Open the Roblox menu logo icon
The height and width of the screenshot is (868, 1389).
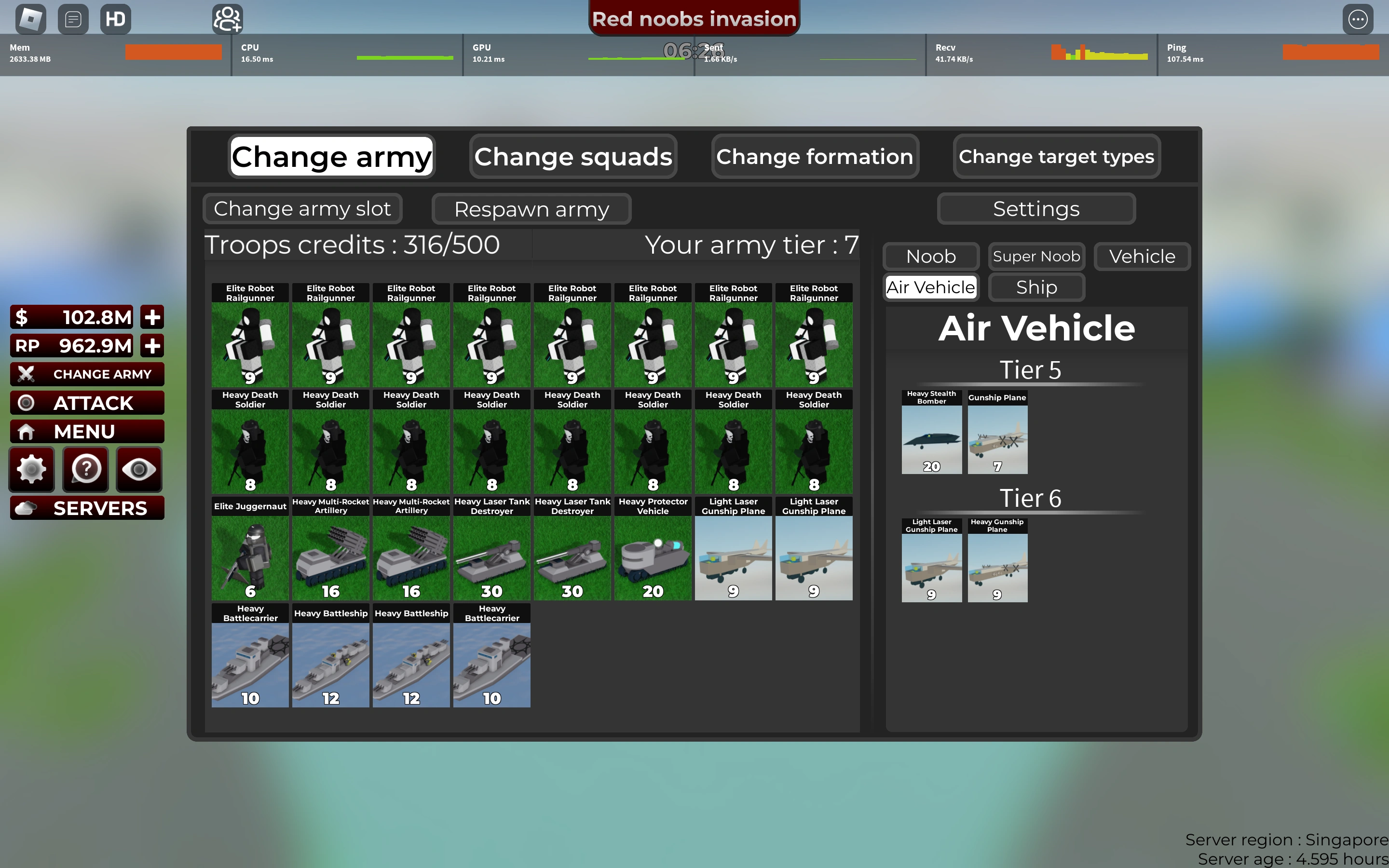pyautogui.click(x=30, y=19)
